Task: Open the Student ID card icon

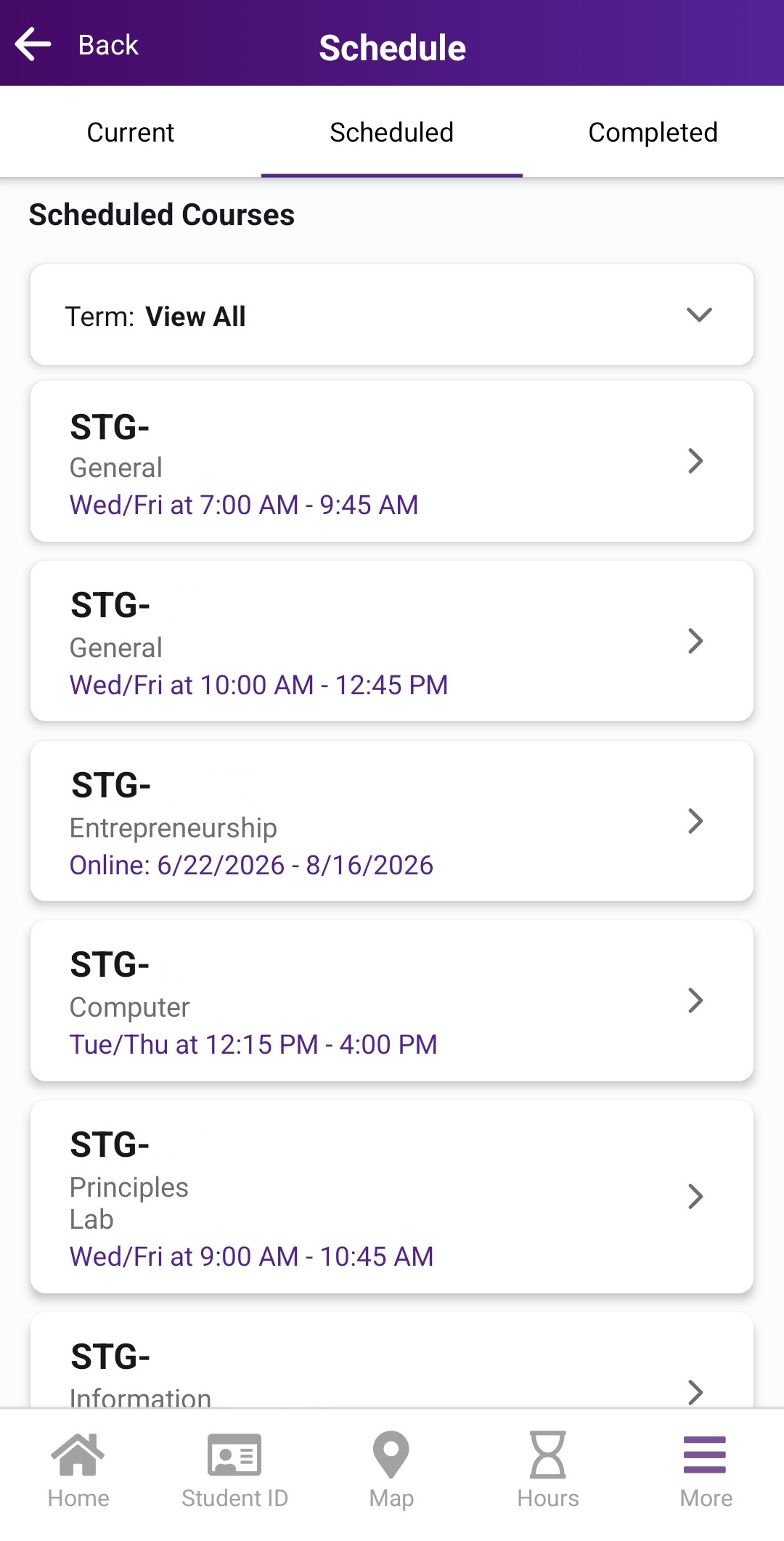Action: (x=234, y=1455)
